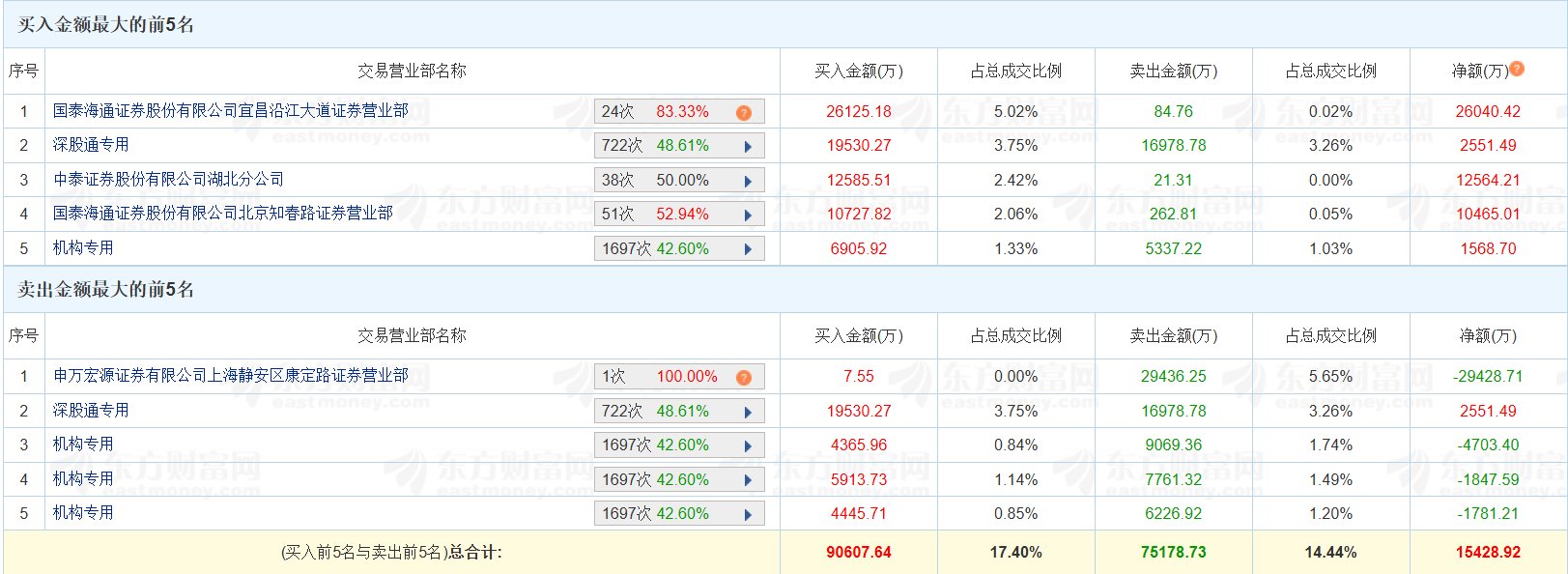
Task: Expand the arrow for 机构专用 in sell row 5
Action: [x=748, y=514]
